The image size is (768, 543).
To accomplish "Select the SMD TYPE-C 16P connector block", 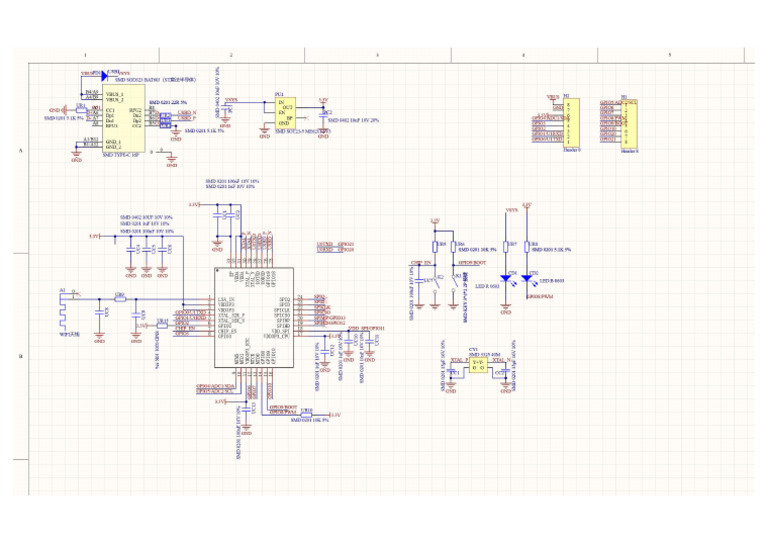I will click(x=124, y=118).
